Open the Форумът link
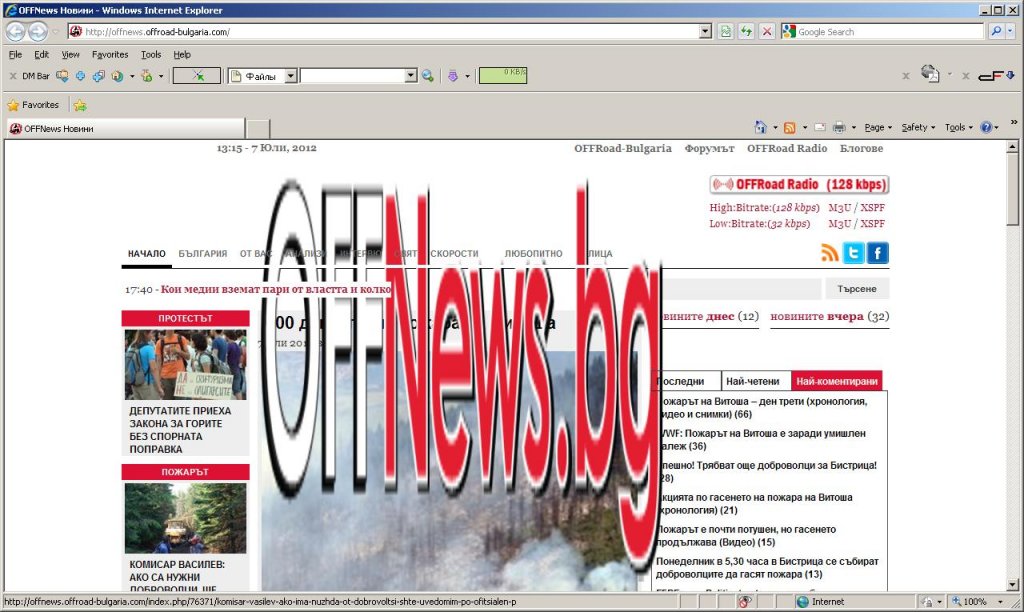This screenshot has width=1024, height=612. point(709,148)
